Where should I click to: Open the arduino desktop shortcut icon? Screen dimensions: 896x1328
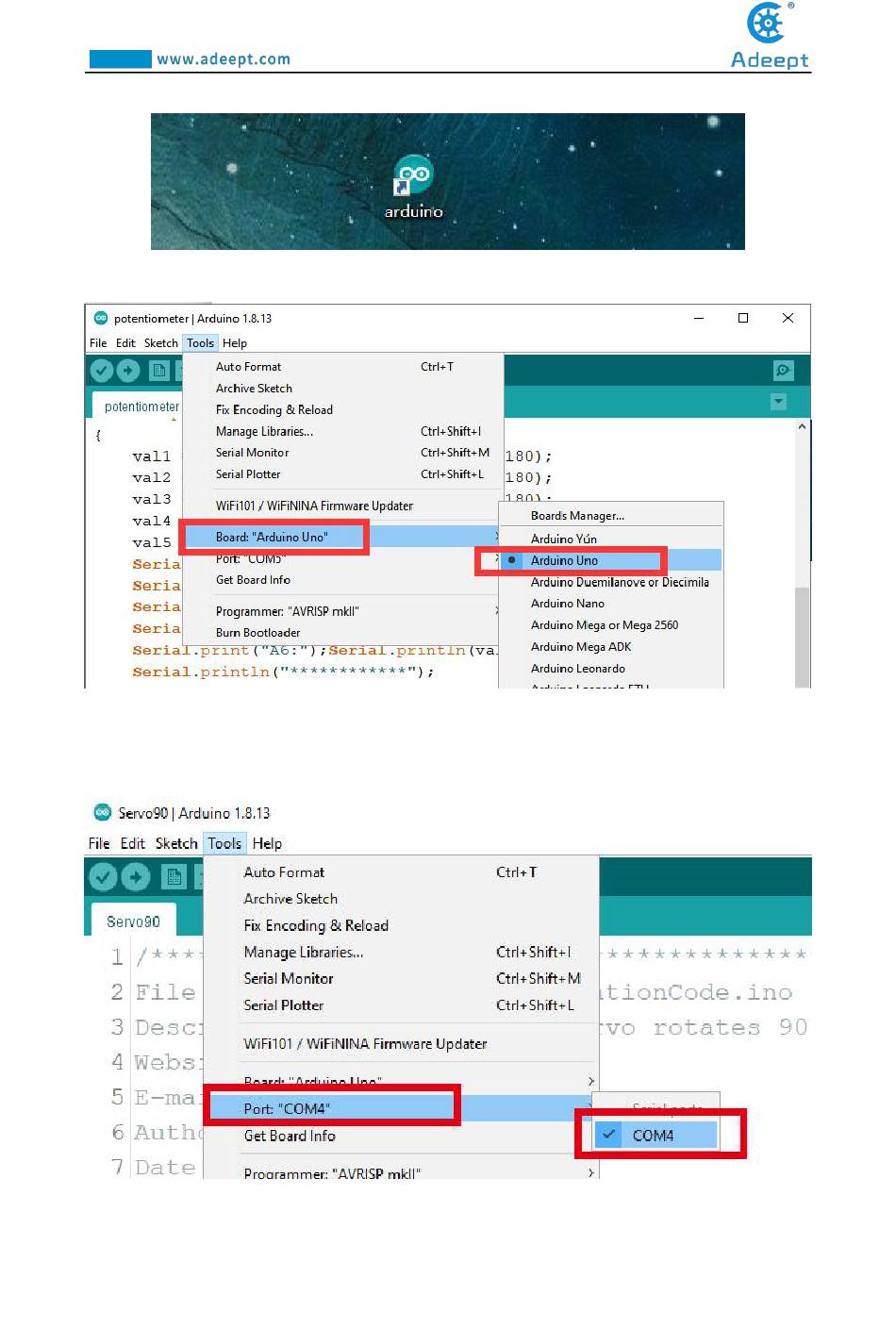coord(413,174)
